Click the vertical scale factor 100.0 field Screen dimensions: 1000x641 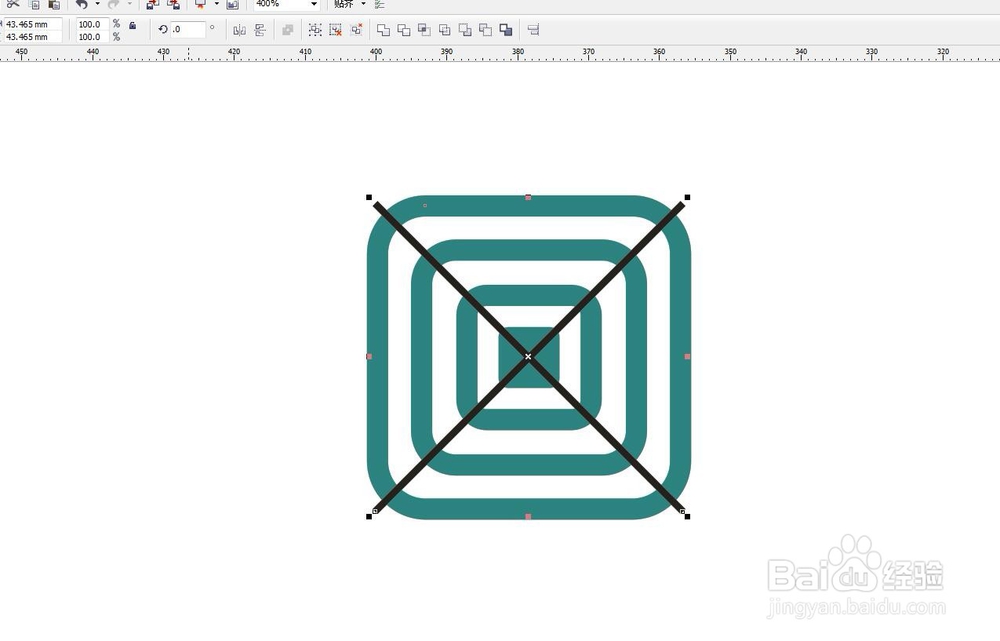coord(92,37)
